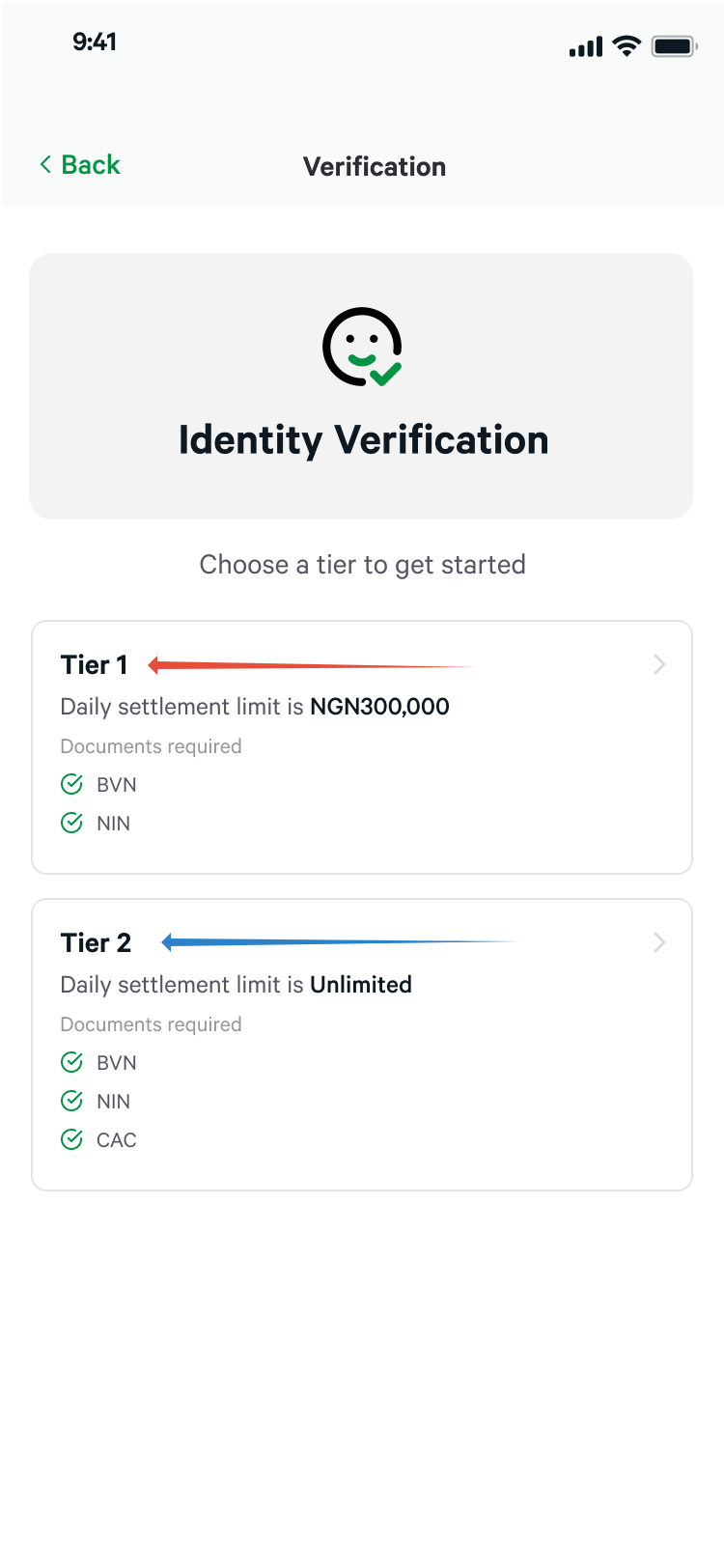The width and height of the screenshot is (724, 1568).
Task: Click the NGN300,000 settlement limit text
Action: coord(379,707)
